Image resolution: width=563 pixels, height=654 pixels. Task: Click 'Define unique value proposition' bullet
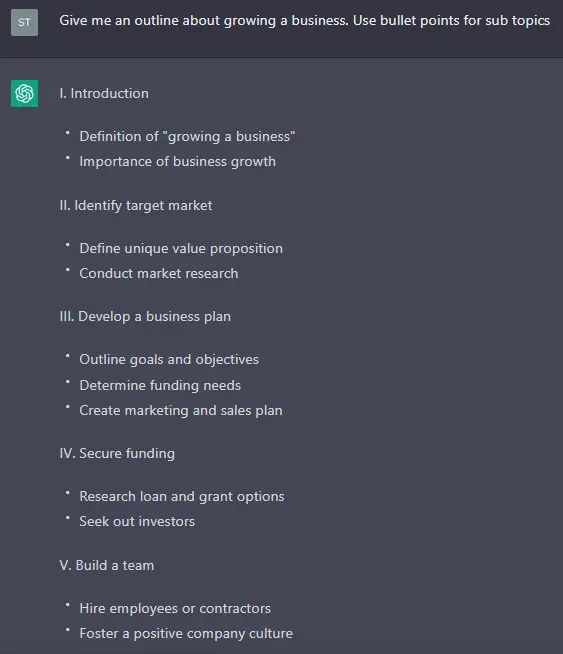click(181, 248)
